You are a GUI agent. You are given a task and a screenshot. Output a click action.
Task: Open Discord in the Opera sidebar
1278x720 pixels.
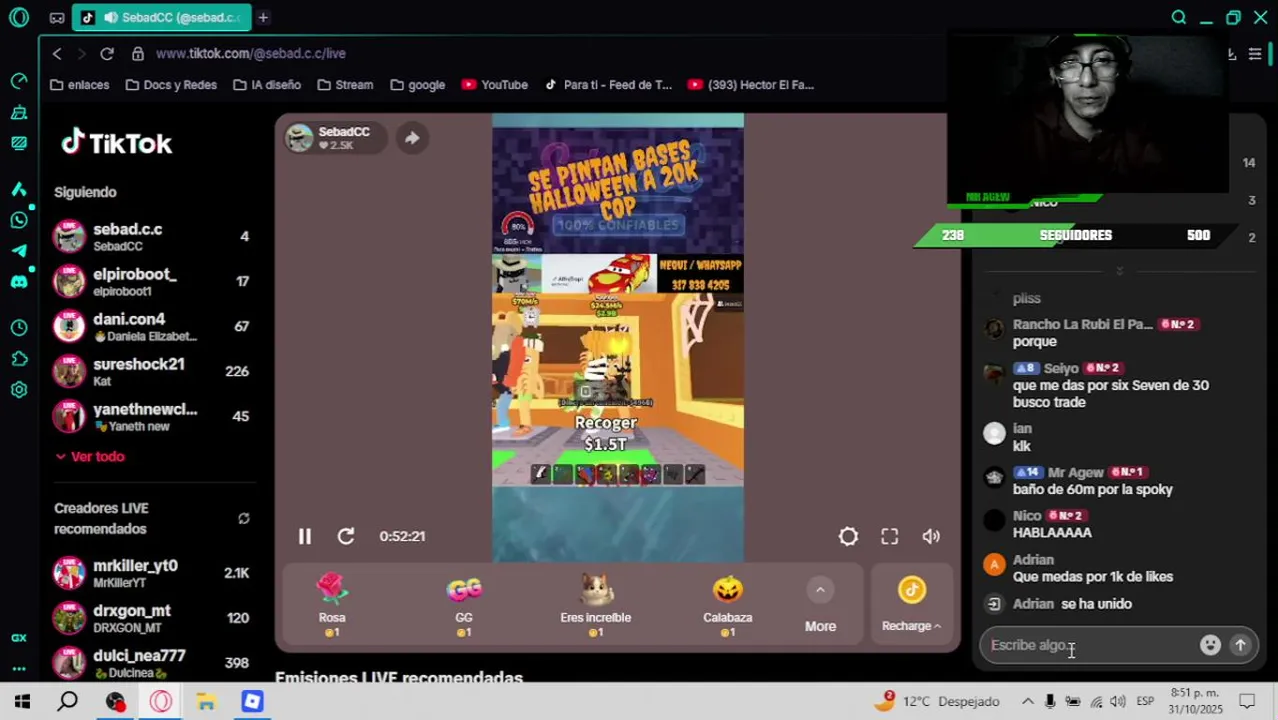click(18, 282)
